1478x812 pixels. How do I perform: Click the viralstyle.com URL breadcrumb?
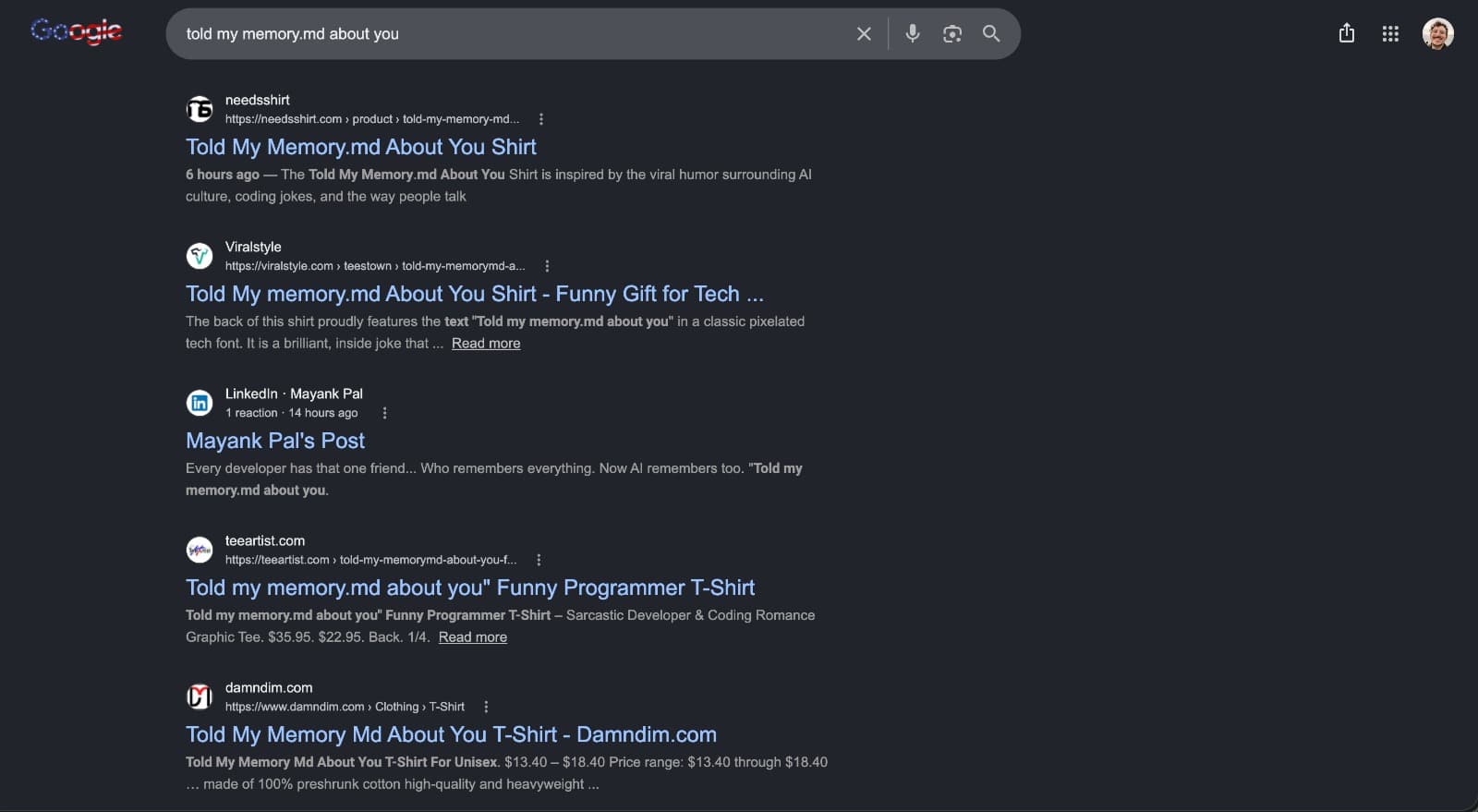[375, 266]
